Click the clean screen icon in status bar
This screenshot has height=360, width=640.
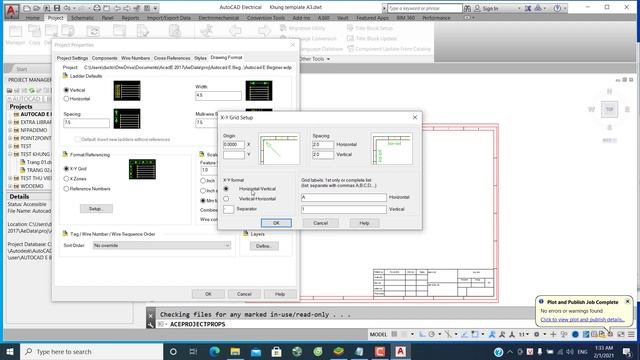tap(621, 334)
